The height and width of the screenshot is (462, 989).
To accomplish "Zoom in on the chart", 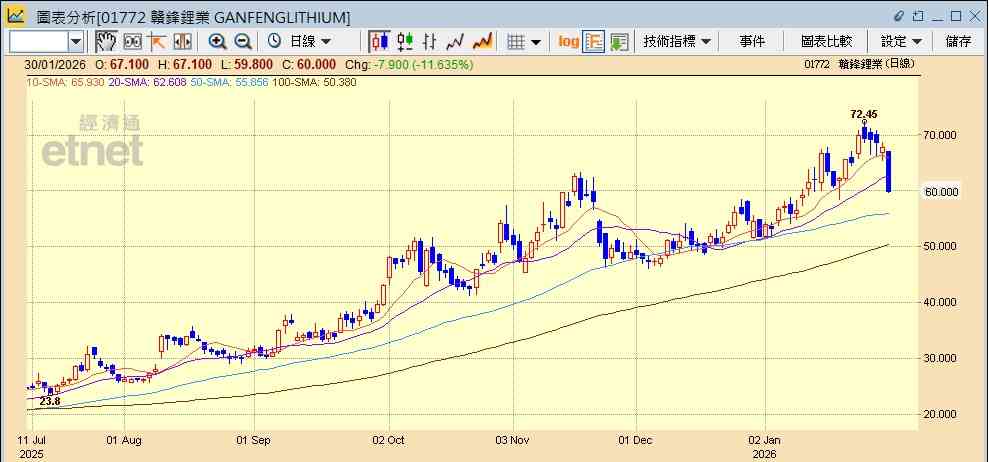I will 218,42.
